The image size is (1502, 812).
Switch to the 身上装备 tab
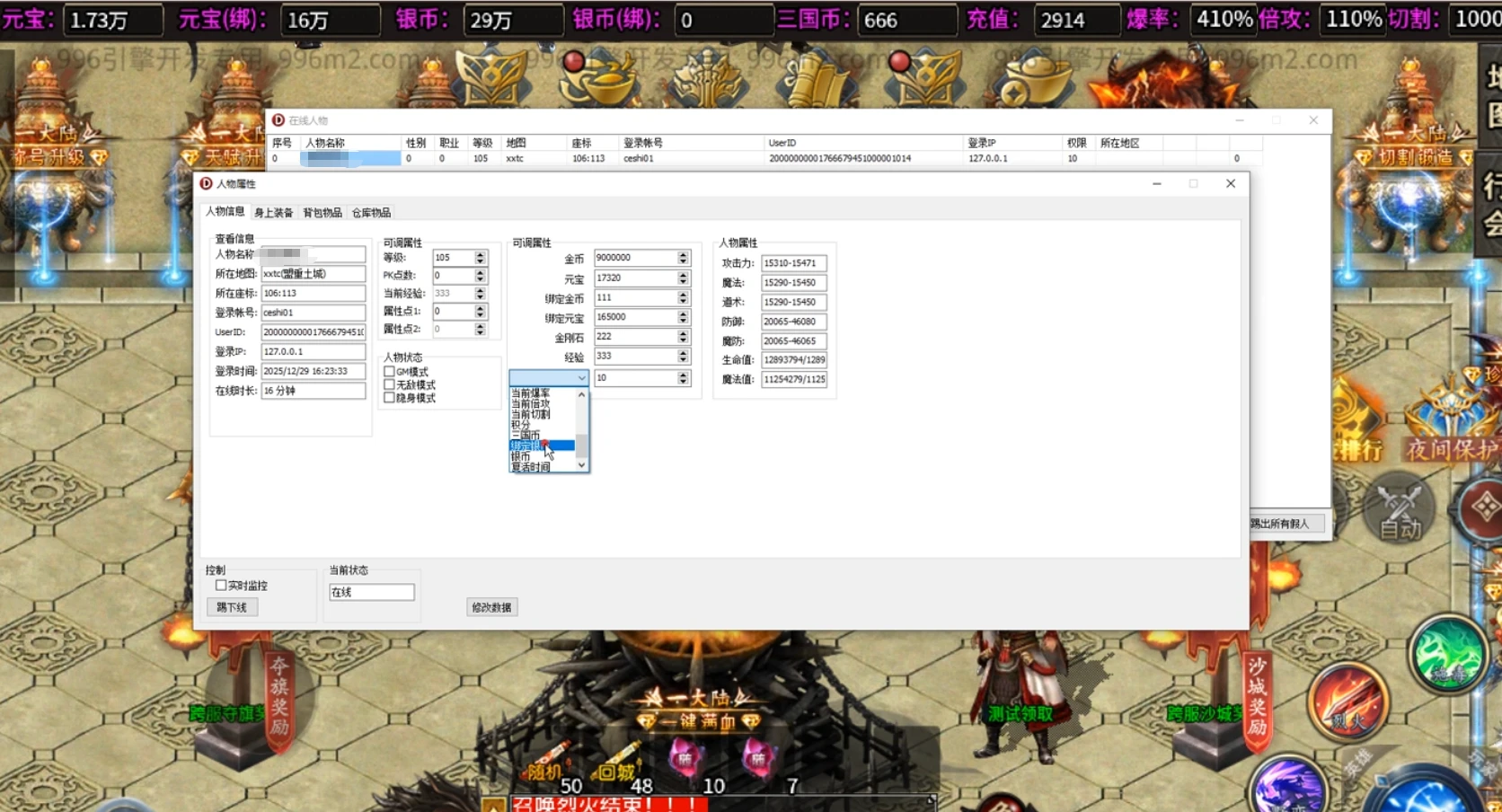(x=273, y=213)
